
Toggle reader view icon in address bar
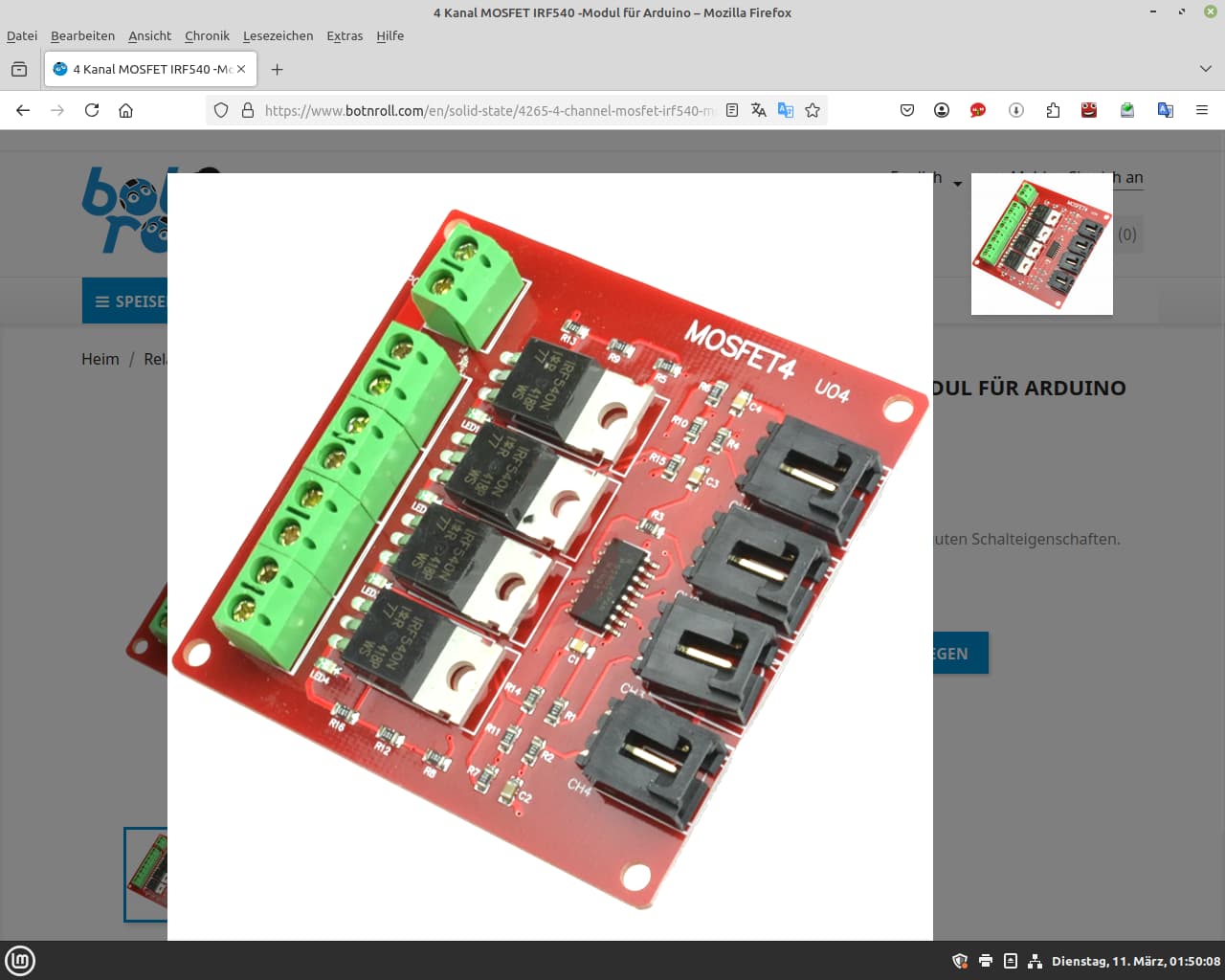pos(732,110)
